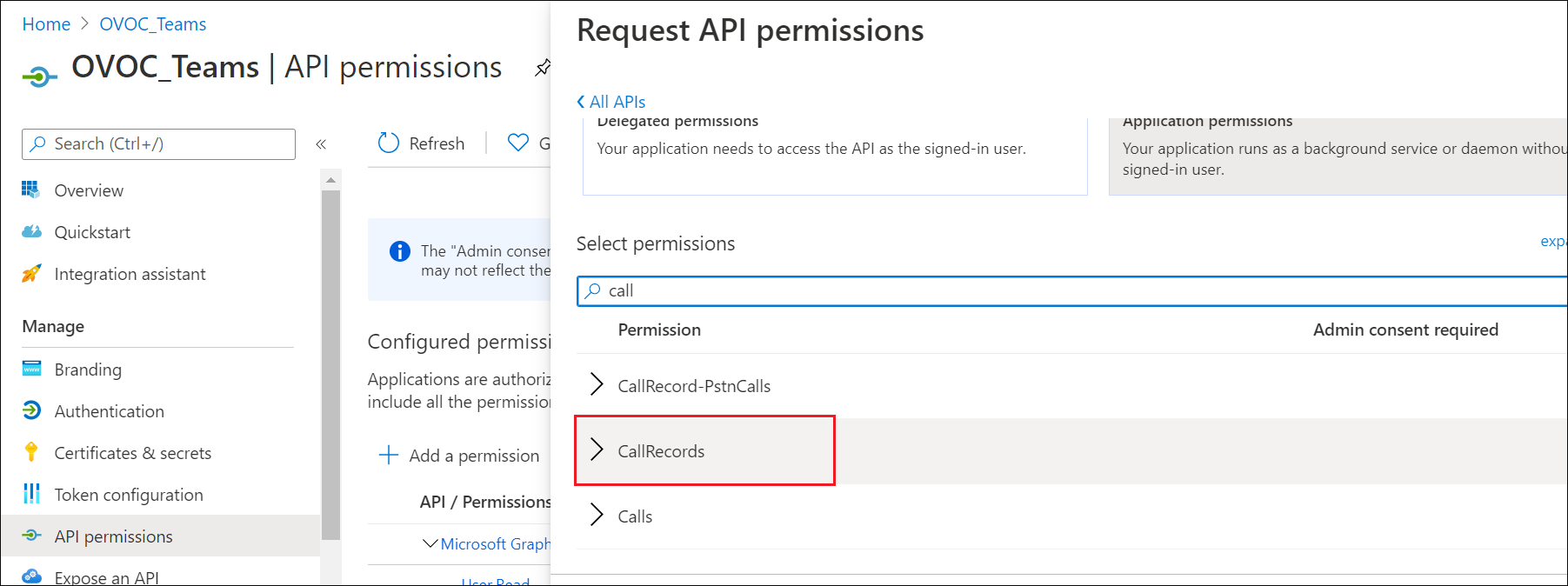Collapse the left sidebar menu
The image size is (1568, 586).
pyautogui.click(x=321, y=144)
